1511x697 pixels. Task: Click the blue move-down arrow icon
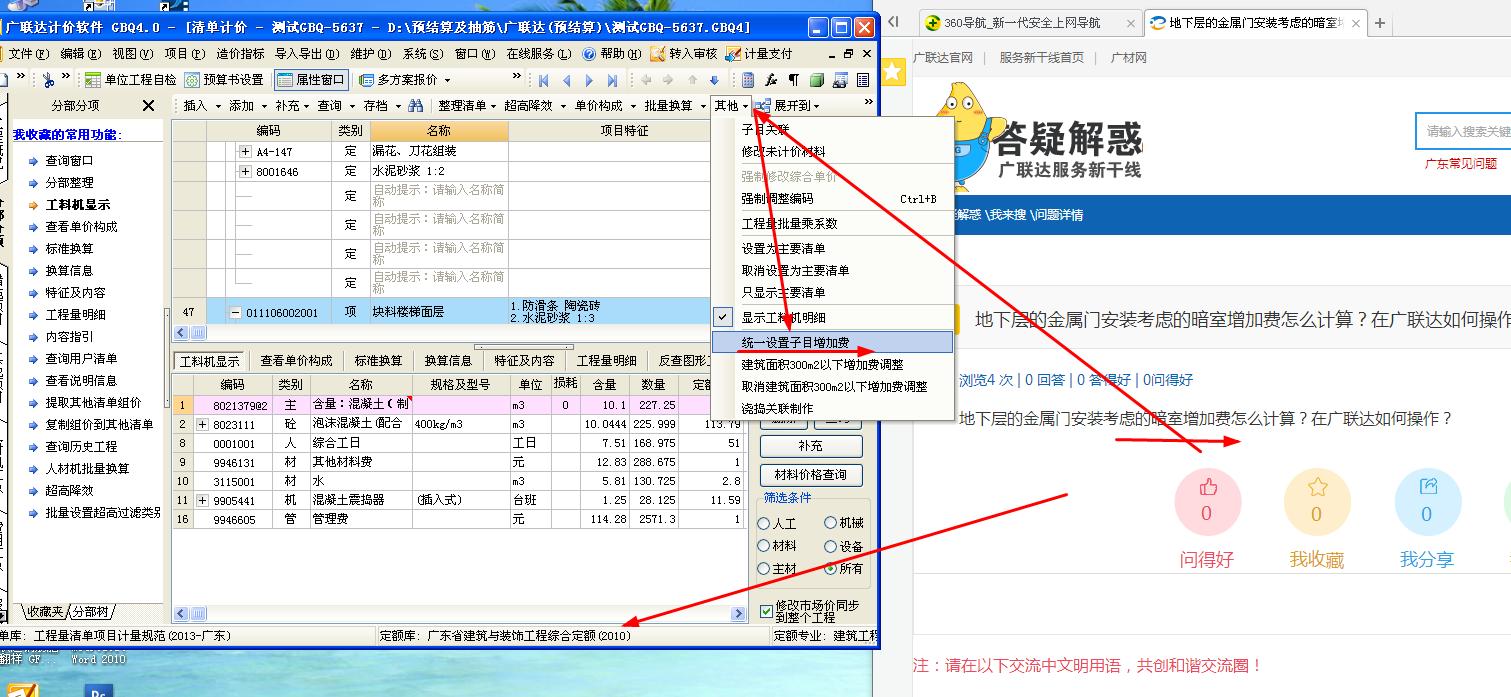click(x=714, y=80)
